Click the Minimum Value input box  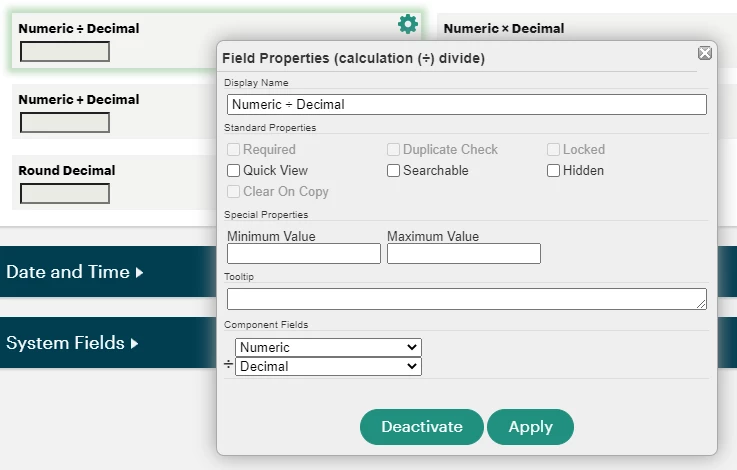[x=304, y=253]
